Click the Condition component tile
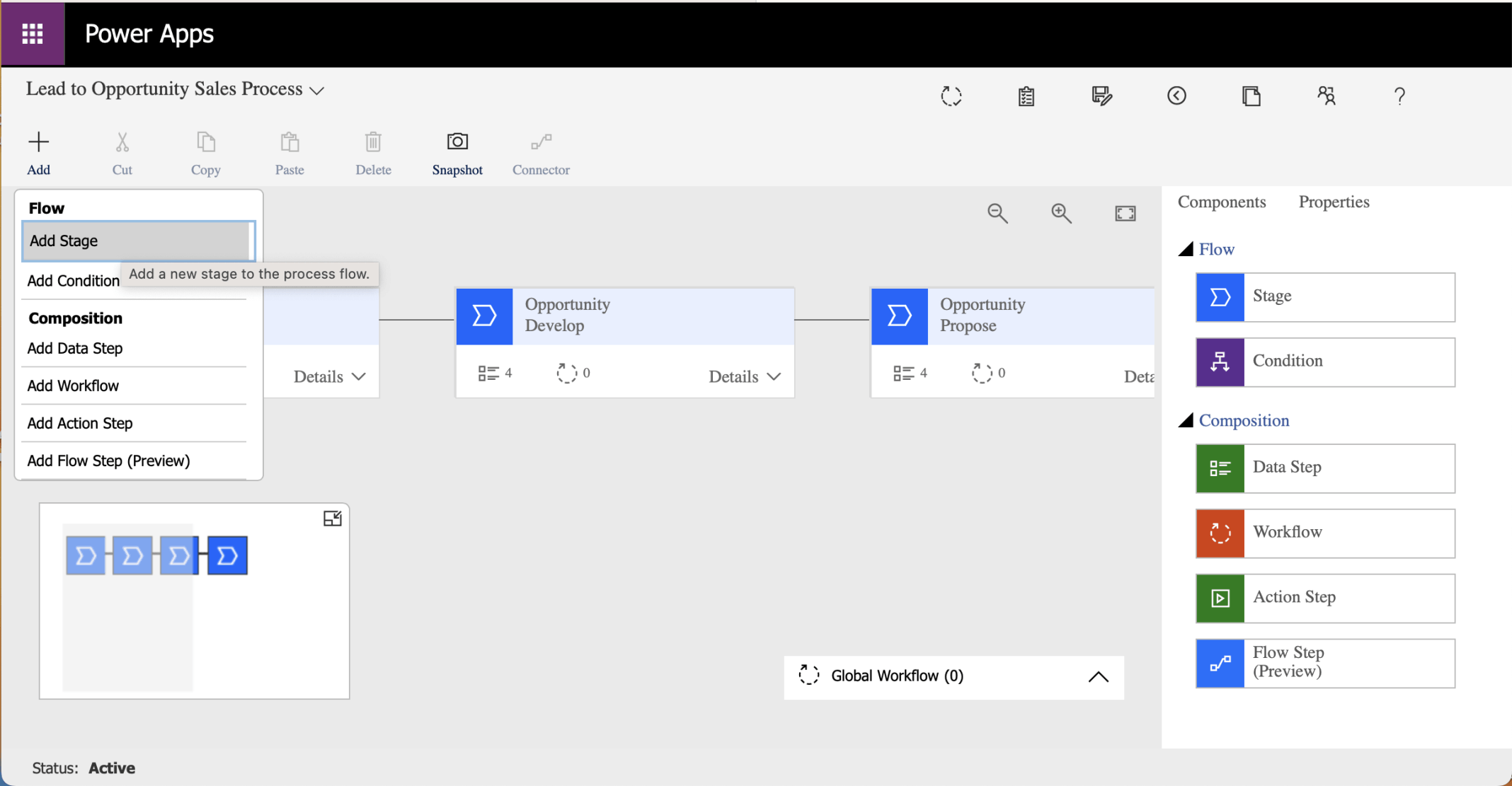Image resolution: width=1512 pixels, height=786 pixels. pyautogui.click(x=1324, y=362)
